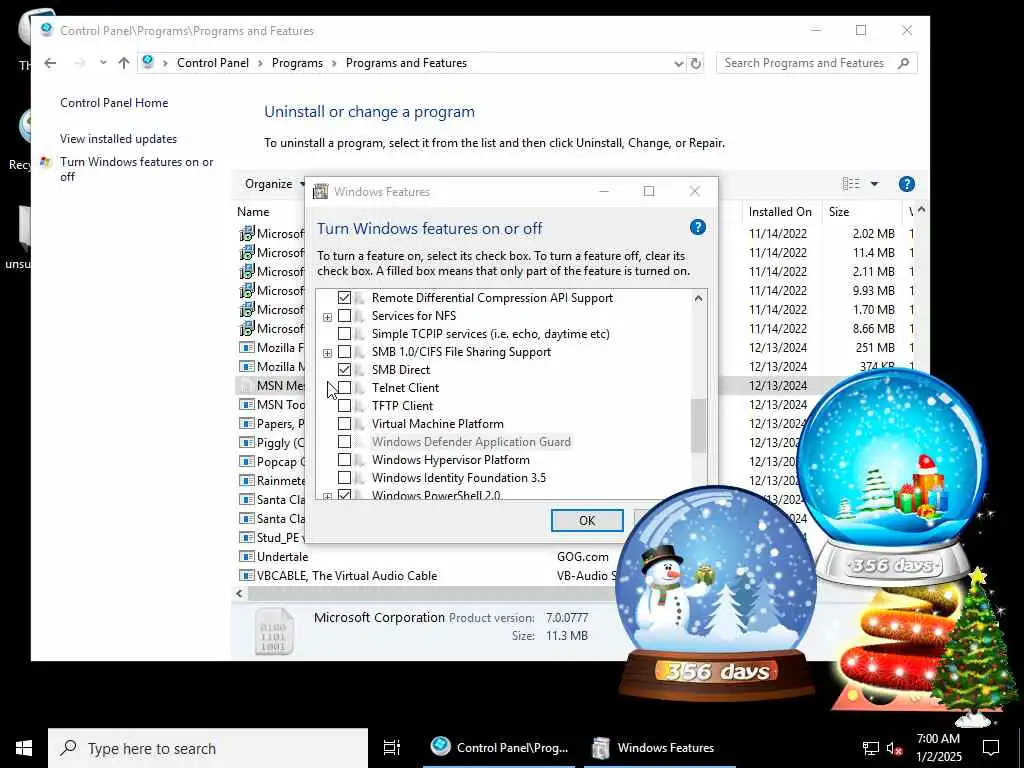Click OK in Windows Features dialog
This screenshot has height=768, width=1024.
tap(587, 520)
